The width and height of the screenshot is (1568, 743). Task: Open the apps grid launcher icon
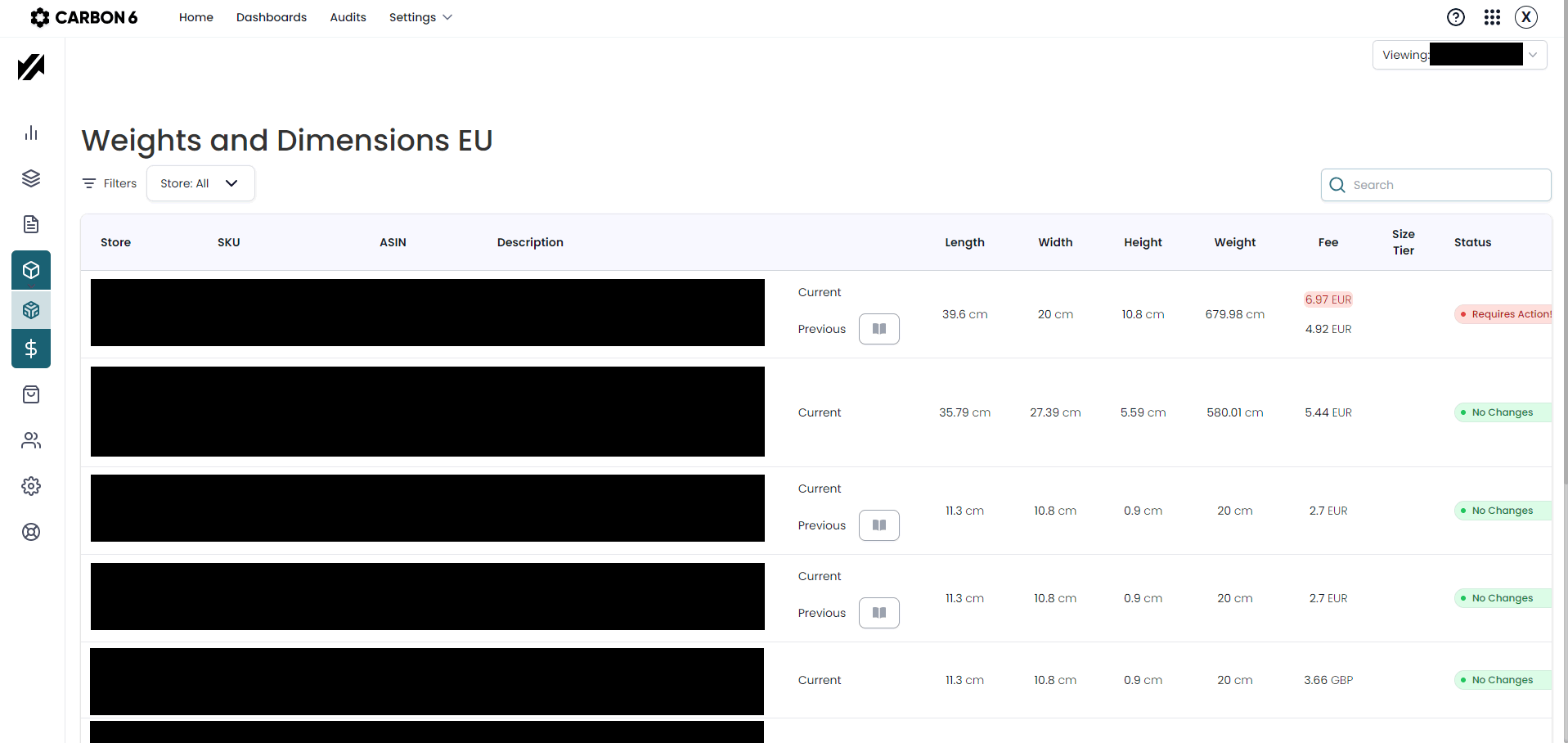pyautogui.click(x=1492, y=17)
